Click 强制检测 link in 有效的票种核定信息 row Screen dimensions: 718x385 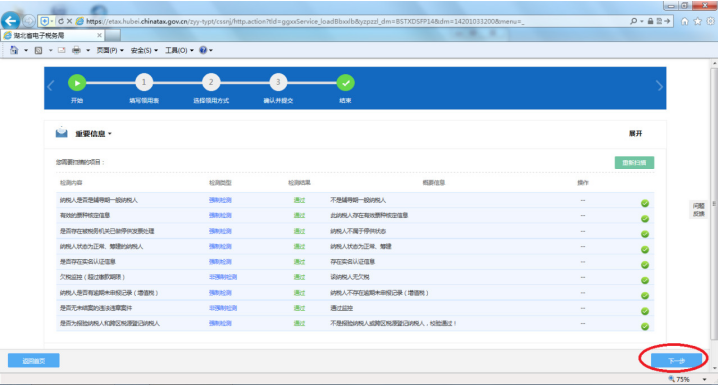[x=220, y=215]
